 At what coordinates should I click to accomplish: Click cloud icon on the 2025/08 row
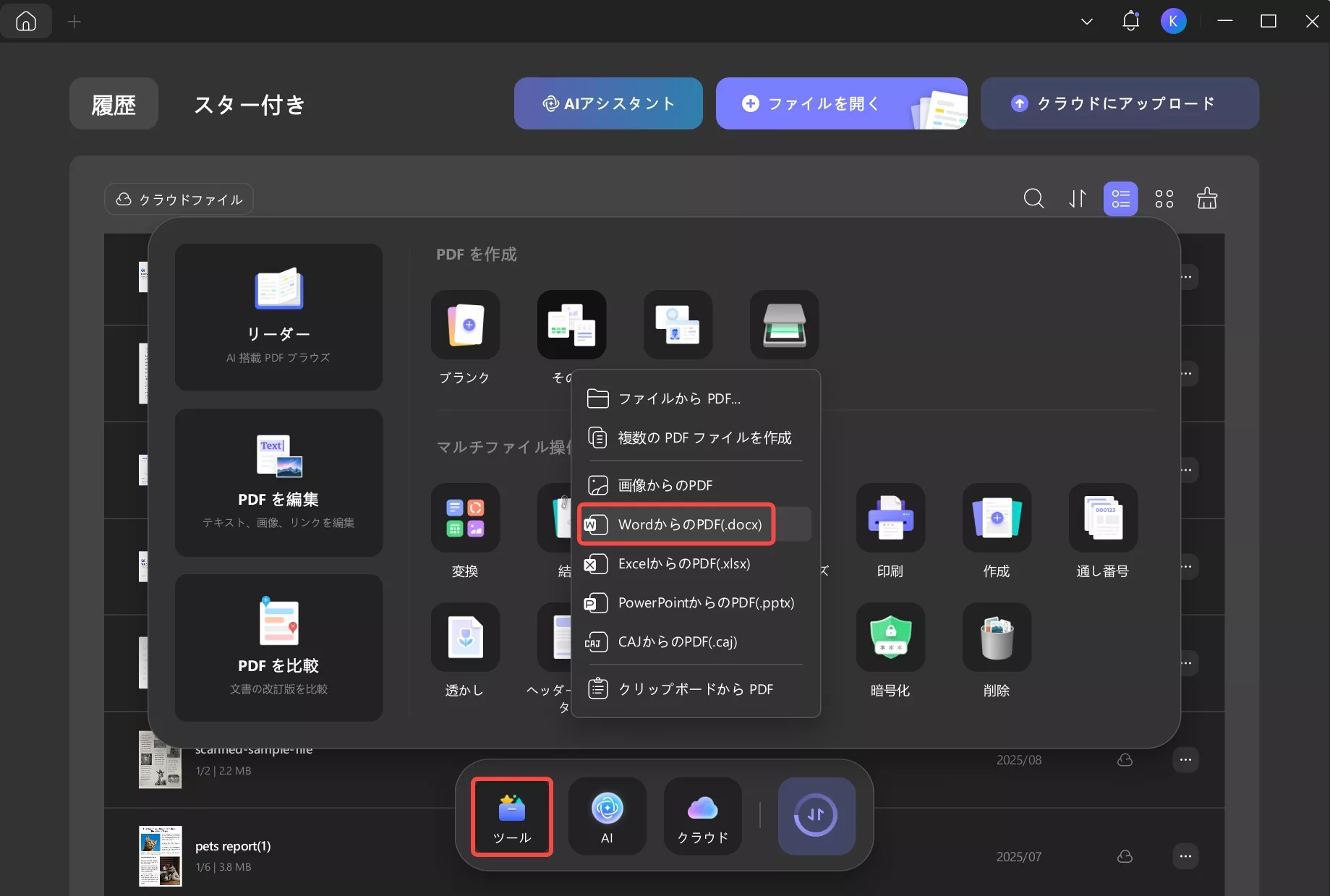pyautogui.click(x=1125, y=759)
